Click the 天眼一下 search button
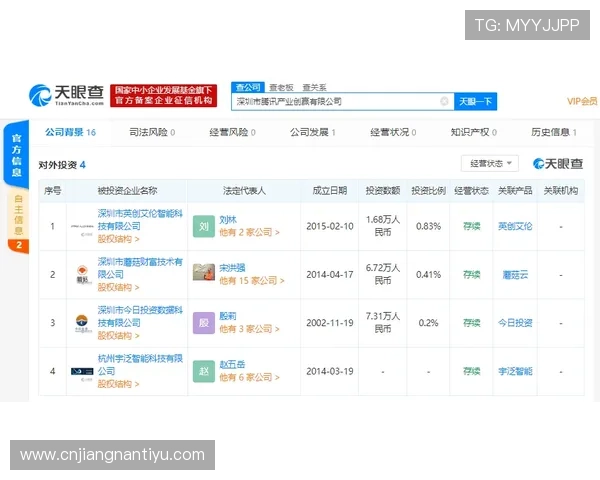 click(x=475, y=101)
